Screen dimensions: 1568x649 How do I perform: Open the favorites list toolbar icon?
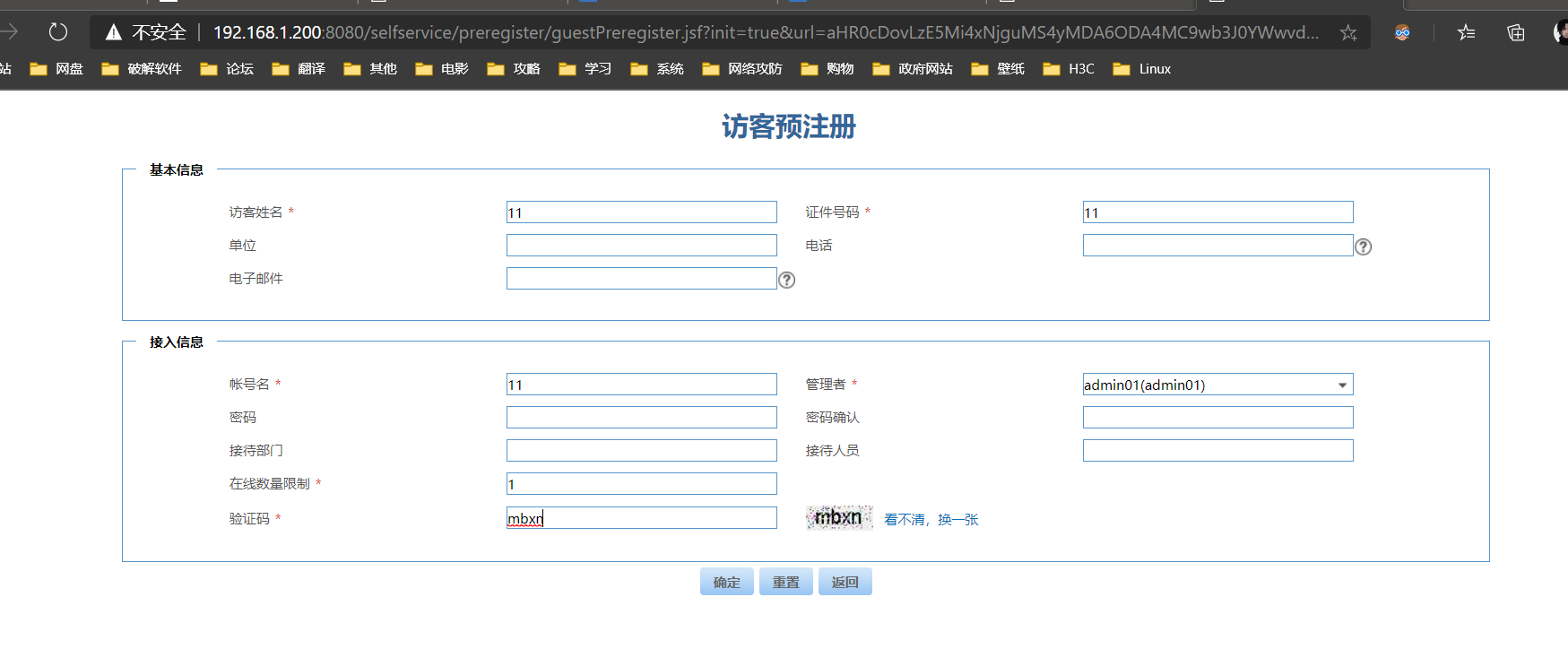coord(1467,33)
